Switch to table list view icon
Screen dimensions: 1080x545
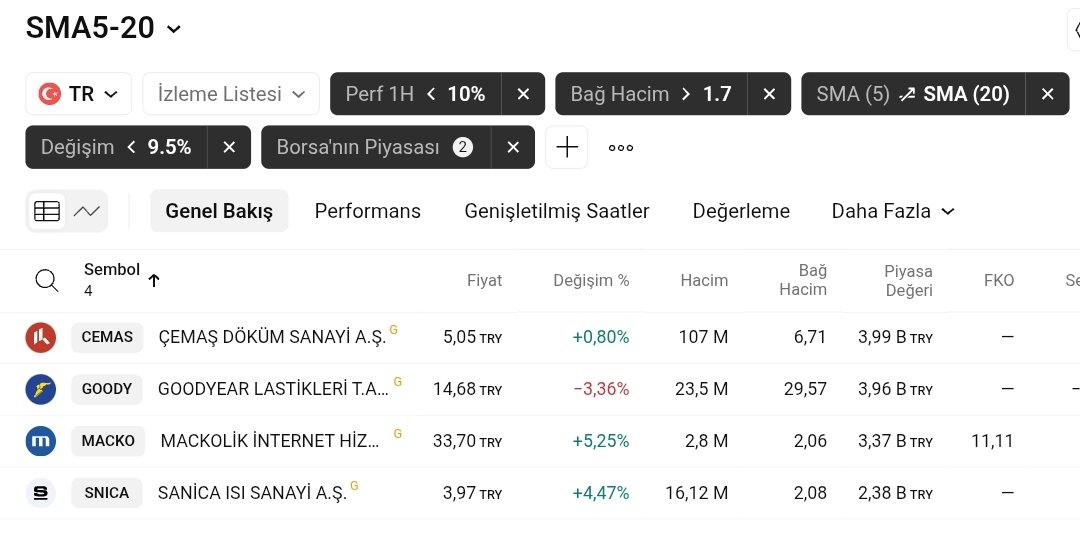tap(47, 211)
